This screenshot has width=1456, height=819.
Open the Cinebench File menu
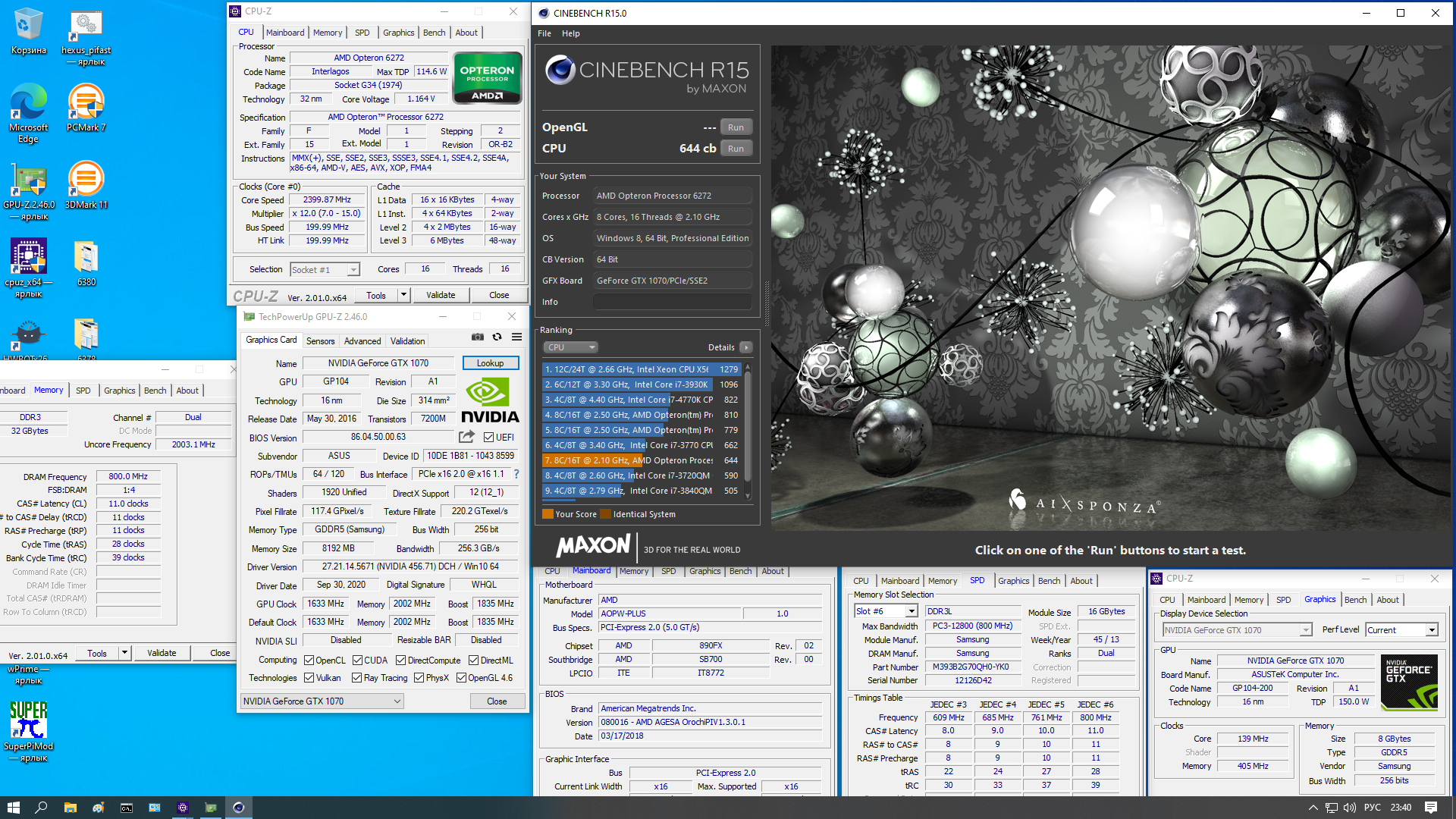(544, 33)
